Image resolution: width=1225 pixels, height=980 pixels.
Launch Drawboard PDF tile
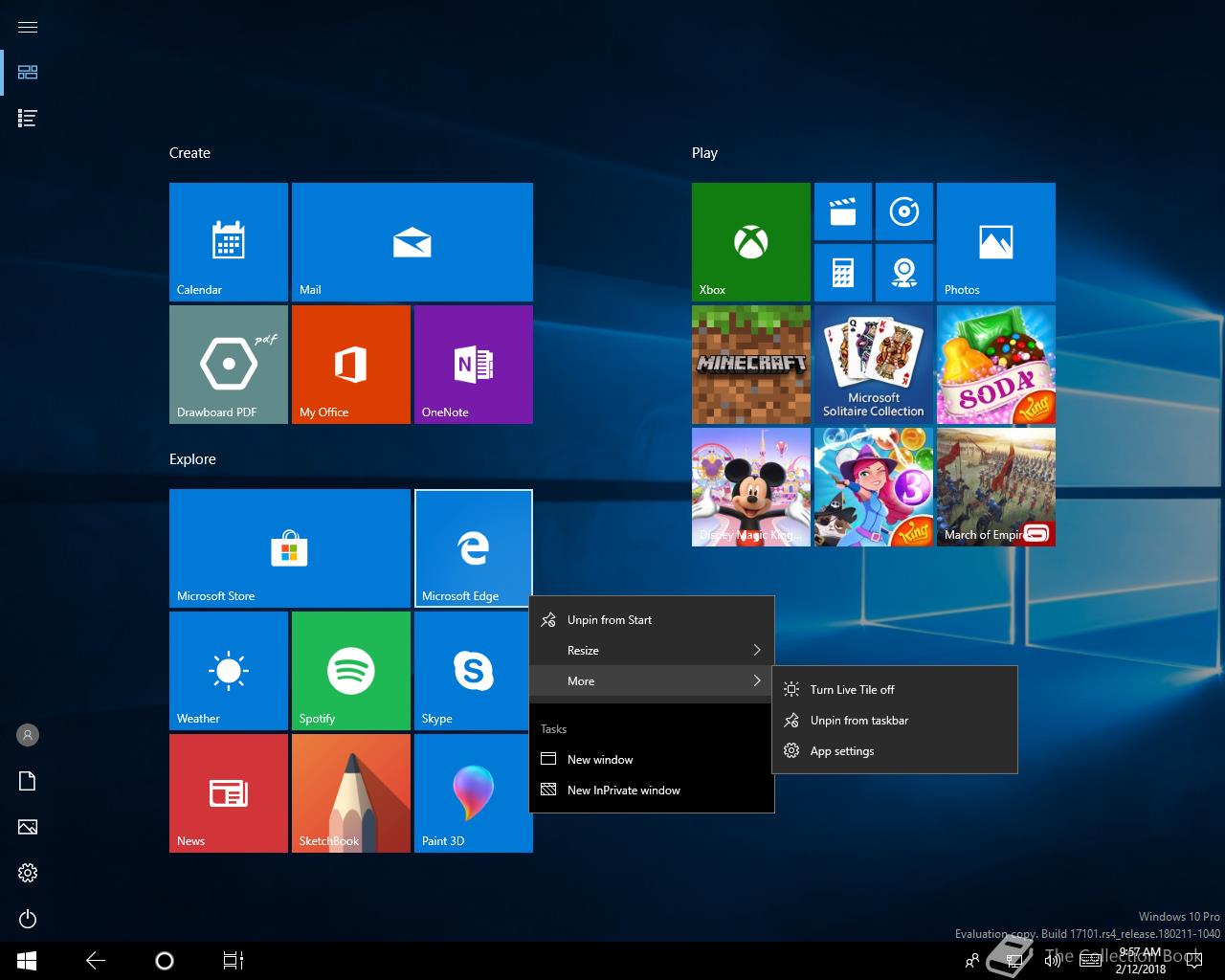(229, 365)
